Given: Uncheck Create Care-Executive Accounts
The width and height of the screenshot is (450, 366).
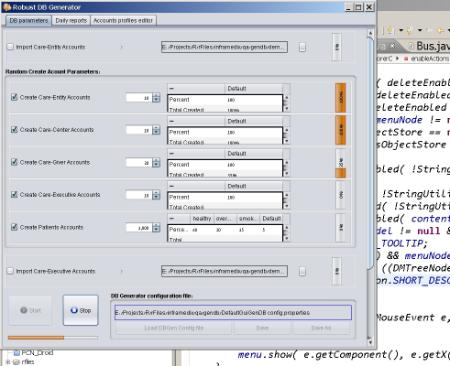Looking at the screenshot, I should point(14,194).
